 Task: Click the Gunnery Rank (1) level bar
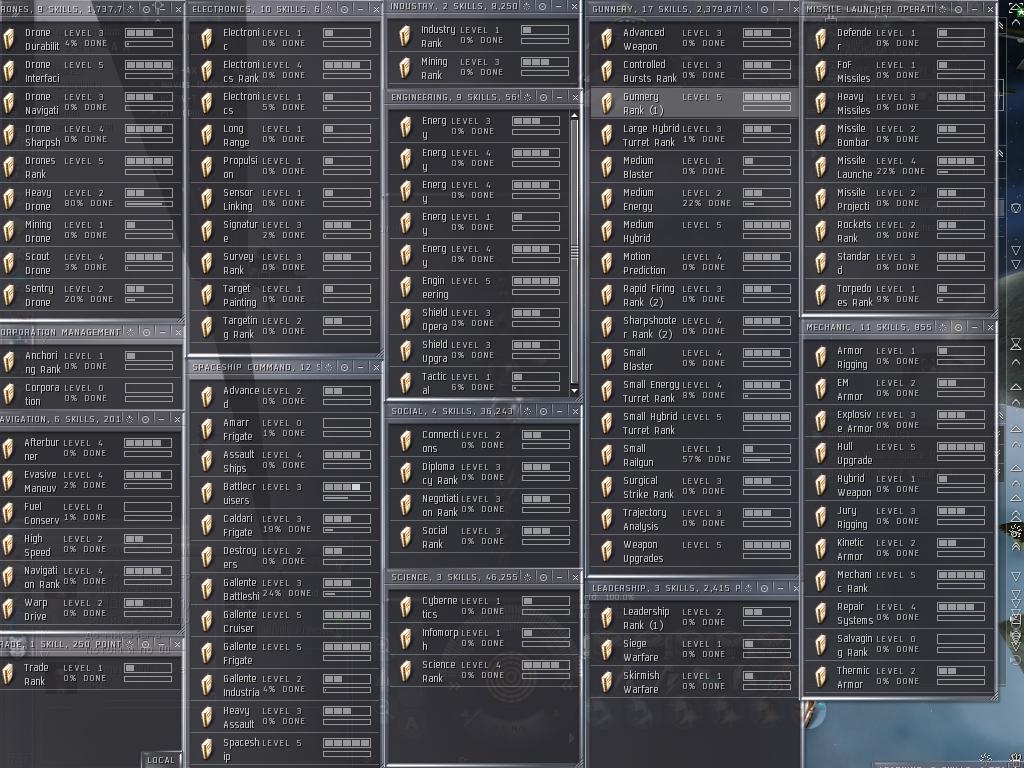767,97
